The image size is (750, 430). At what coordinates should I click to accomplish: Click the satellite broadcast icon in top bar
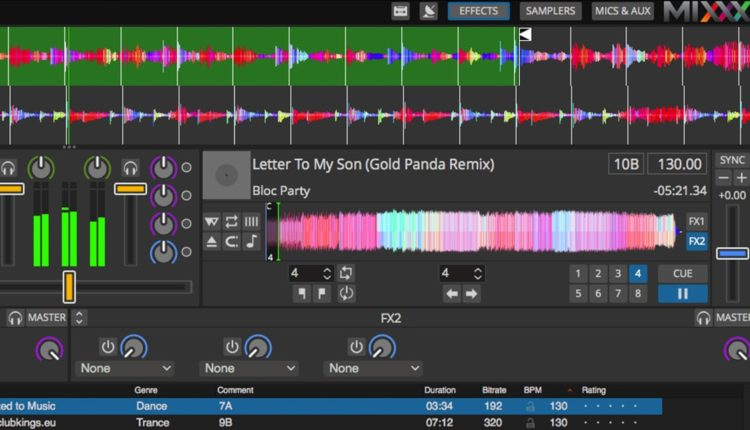click(429, 12)
